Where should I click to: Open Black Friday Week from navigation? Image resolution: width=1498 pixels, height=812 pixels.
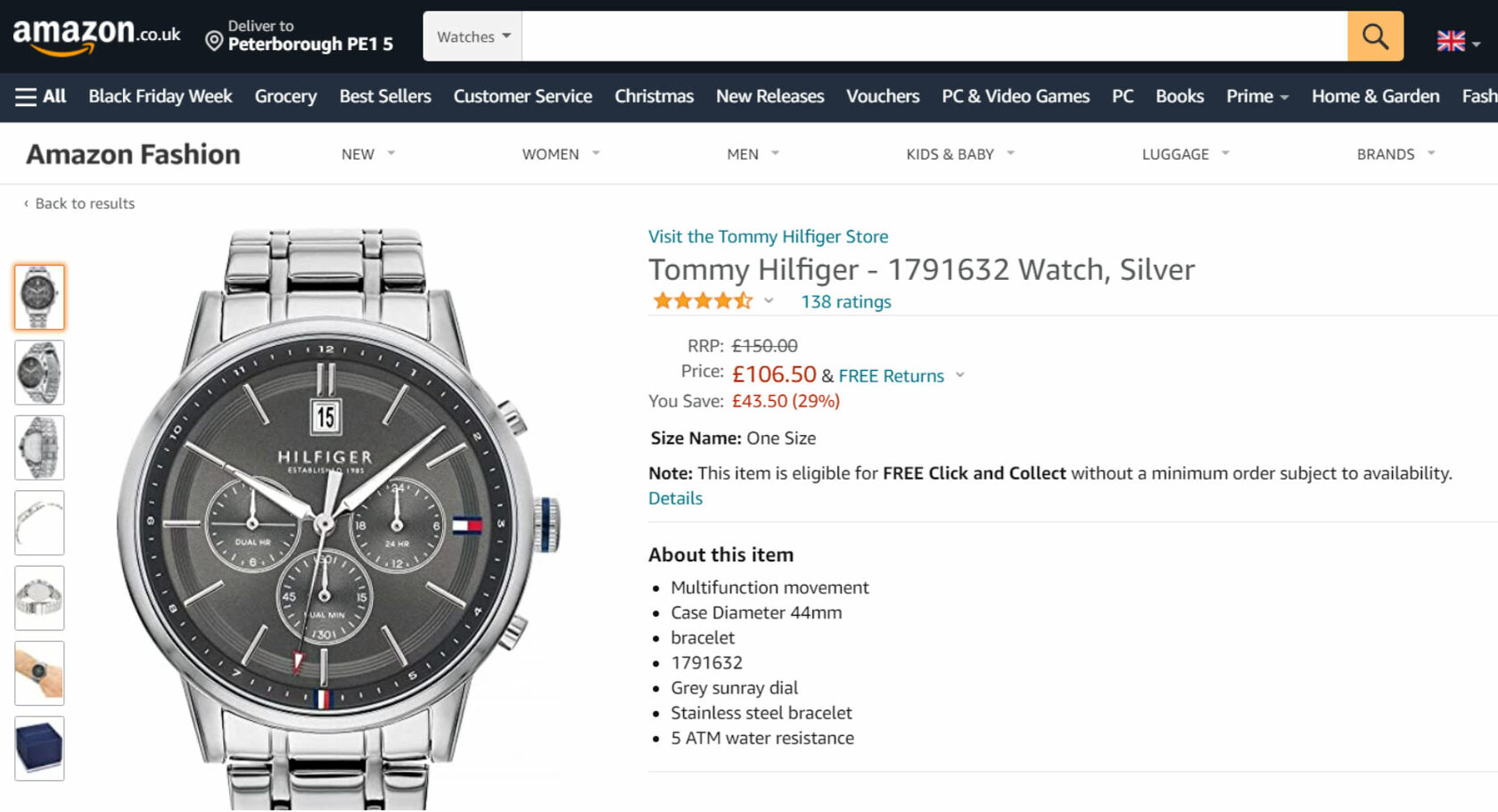(160, 96)
